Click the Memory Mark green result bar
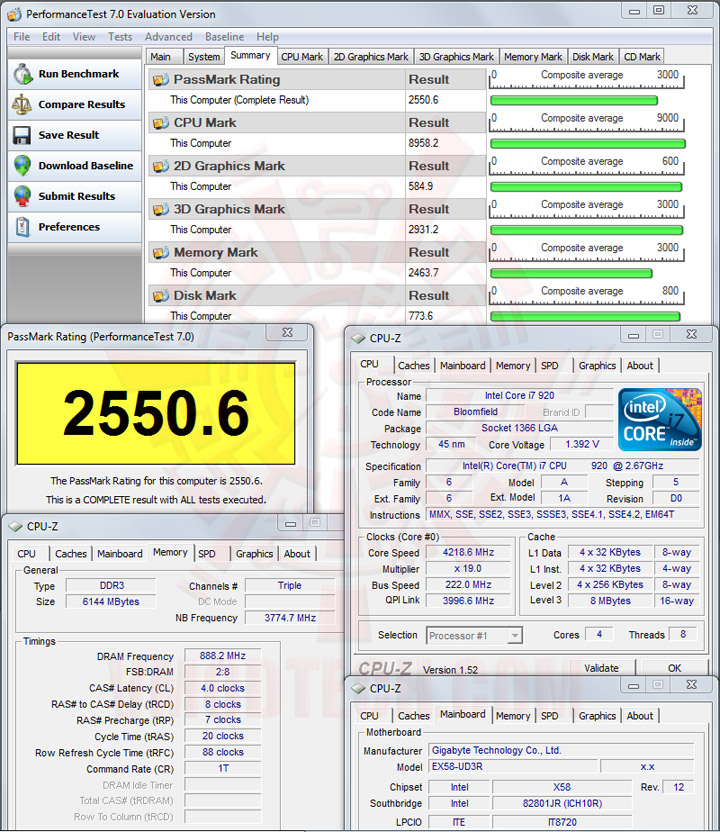 pos(571,273)
